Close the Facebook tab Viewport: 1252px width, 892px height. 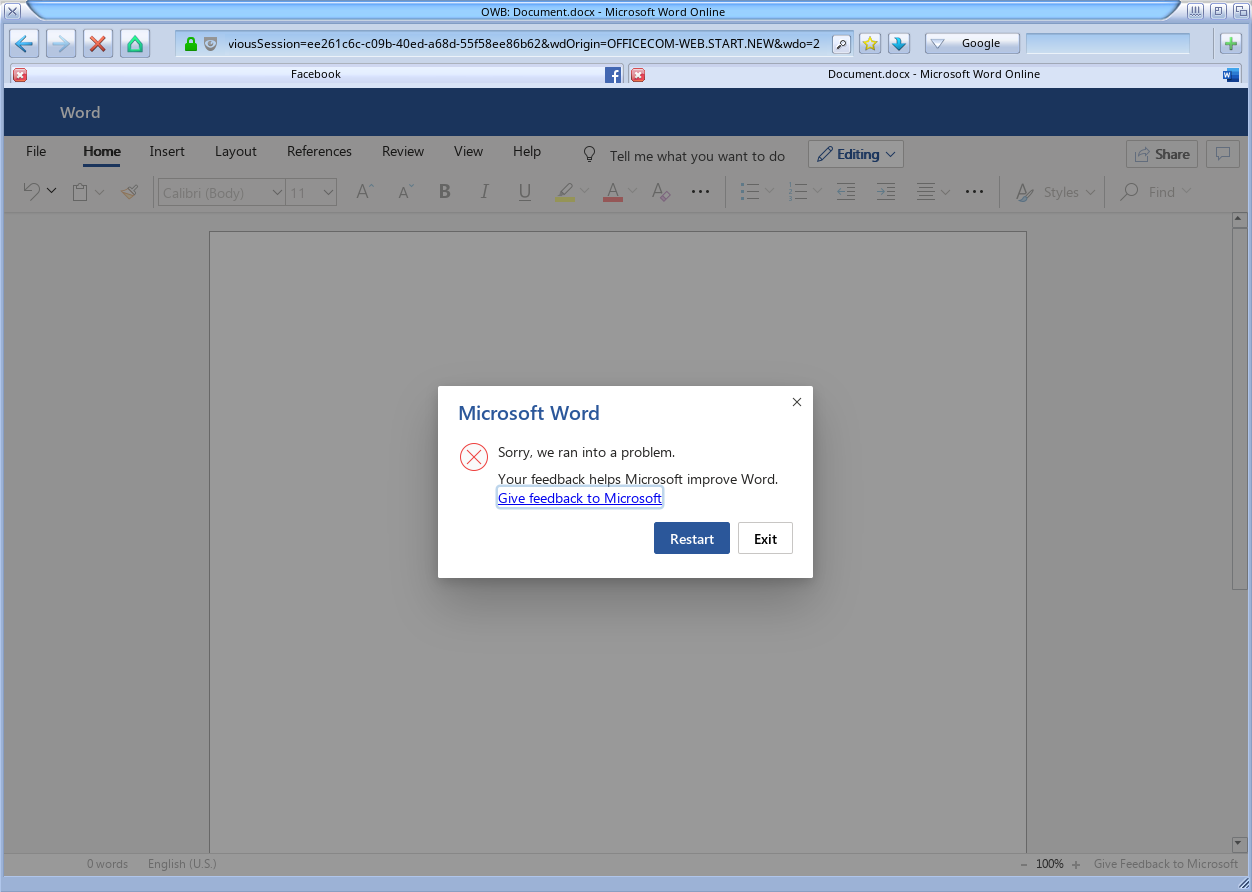20,75
